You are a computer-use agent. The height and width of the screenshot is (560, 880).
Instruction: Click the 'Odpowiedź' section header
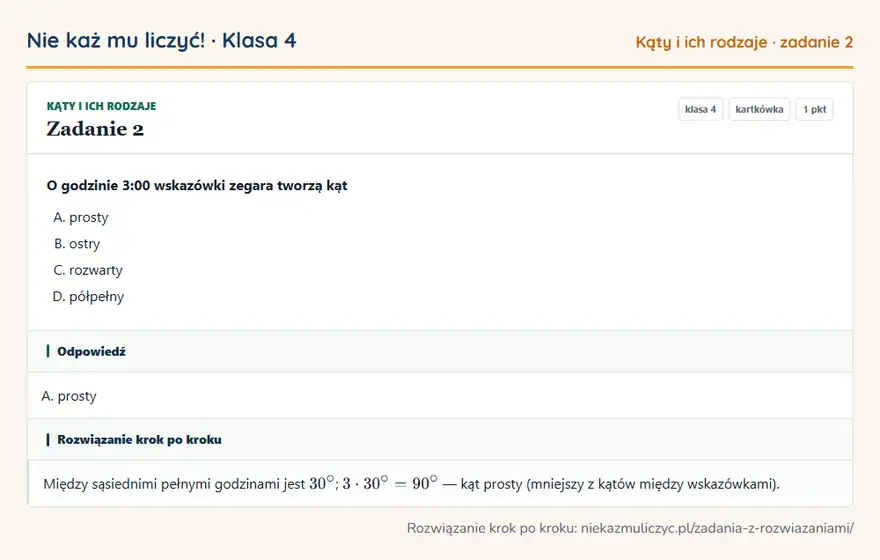click(x=440, y=351)
